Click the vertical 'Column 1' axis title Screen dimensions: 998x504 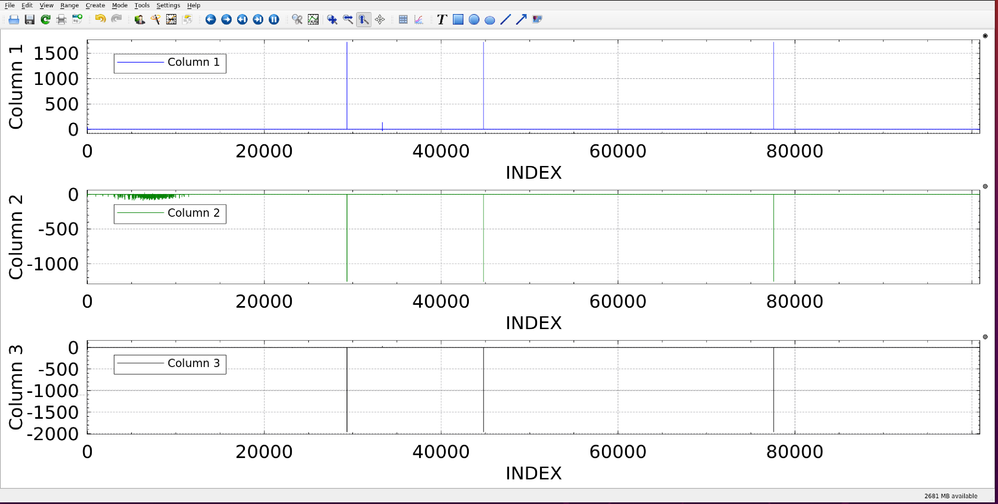(16, 85)
